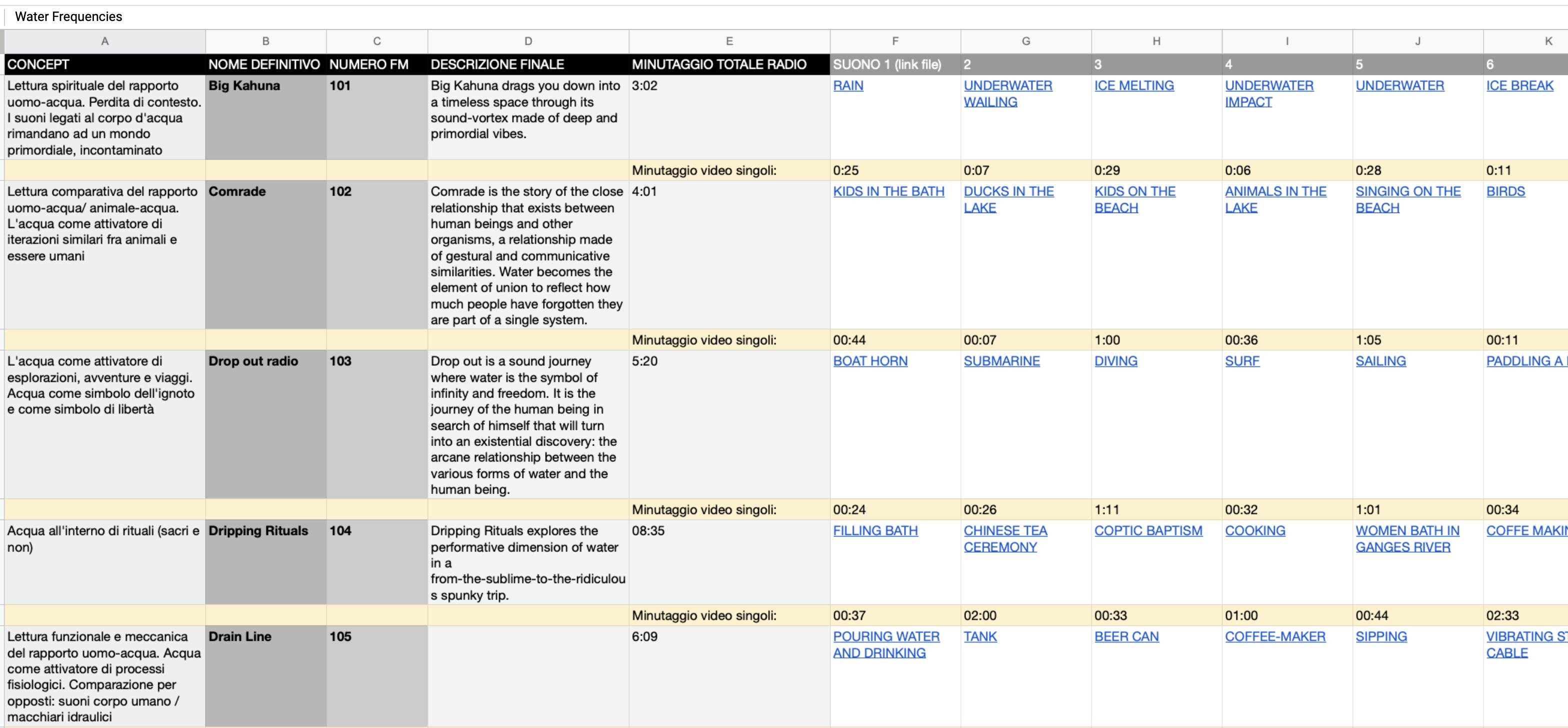
Task: Select the Big Kahuna name cell
Action: click(x=266, y=117)
